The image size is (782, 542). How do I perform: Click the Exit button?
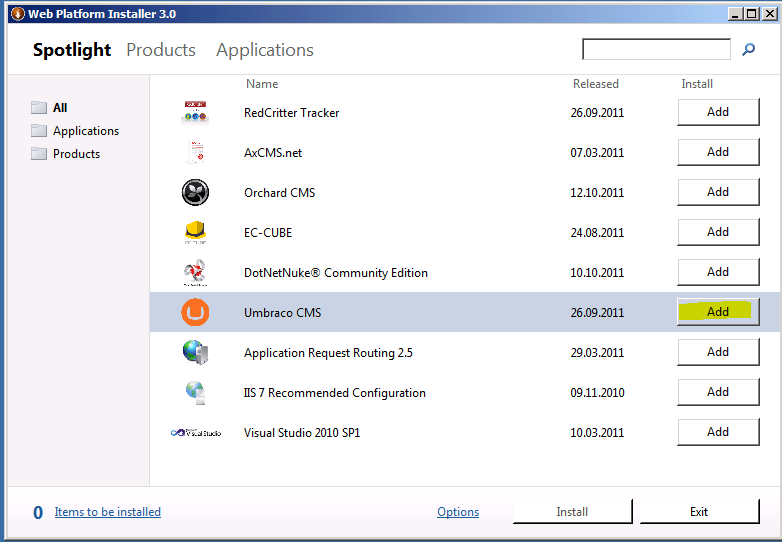tap(699, 512)
